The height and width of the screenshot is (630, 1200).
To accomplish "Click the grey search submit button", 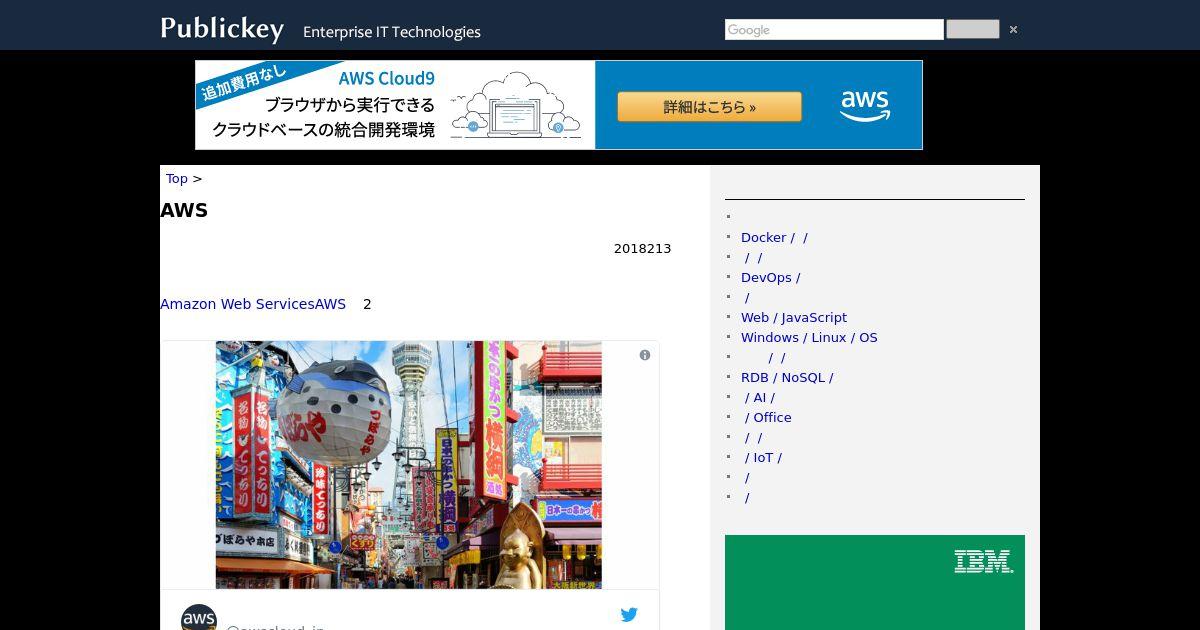I will pyautogui.click(x=972, y=29).
